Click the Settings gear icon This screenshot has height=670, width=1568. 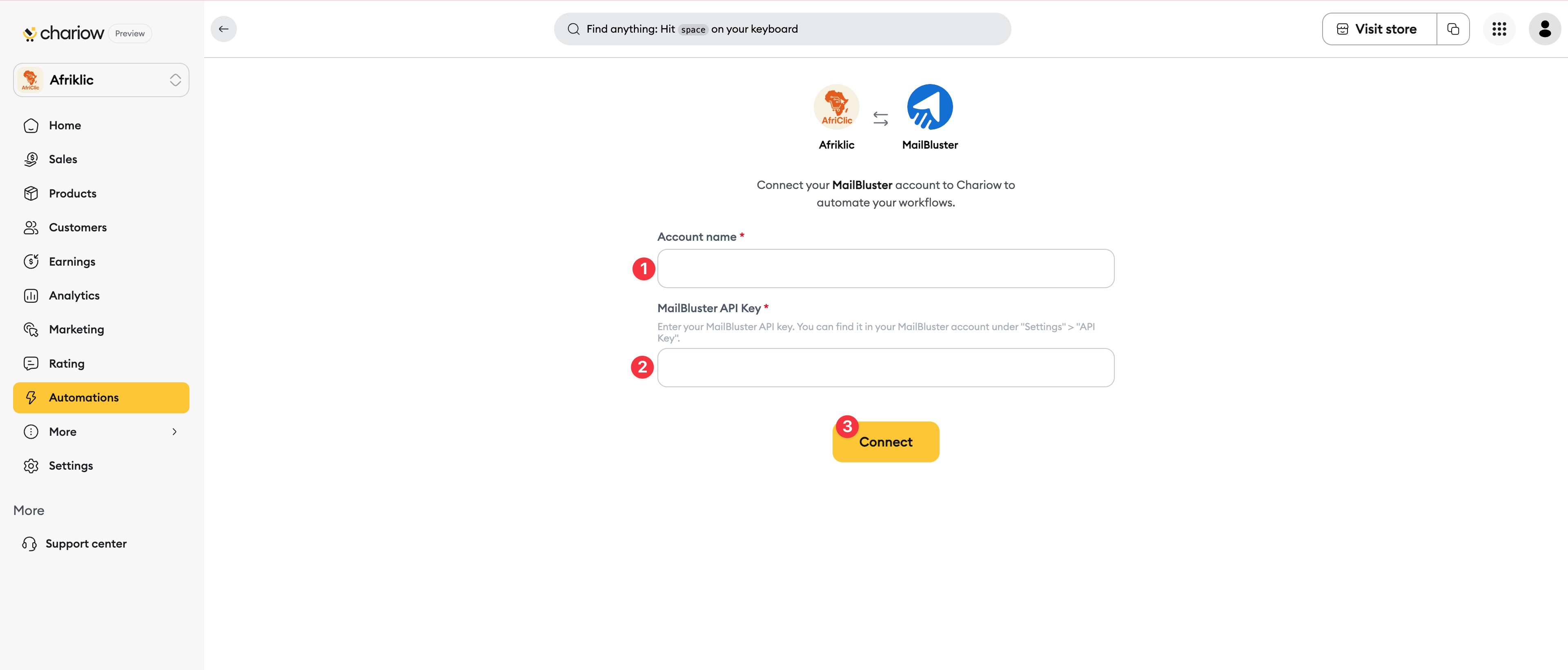pos(31,466)
